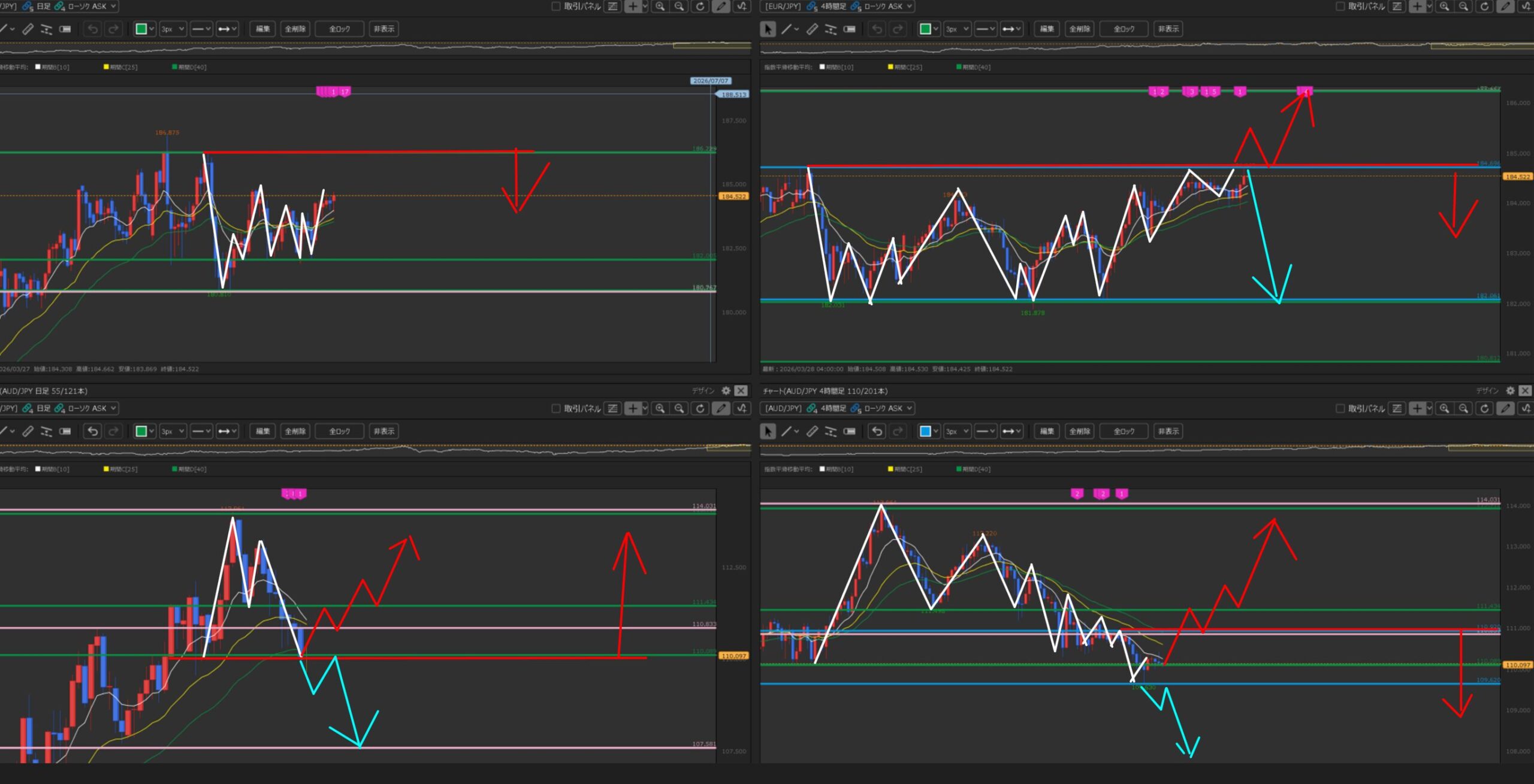1534x784 pixels.
Task: Open line style dropdown in AUD/JPY daily toolbar
Action: tap(201, 431)
